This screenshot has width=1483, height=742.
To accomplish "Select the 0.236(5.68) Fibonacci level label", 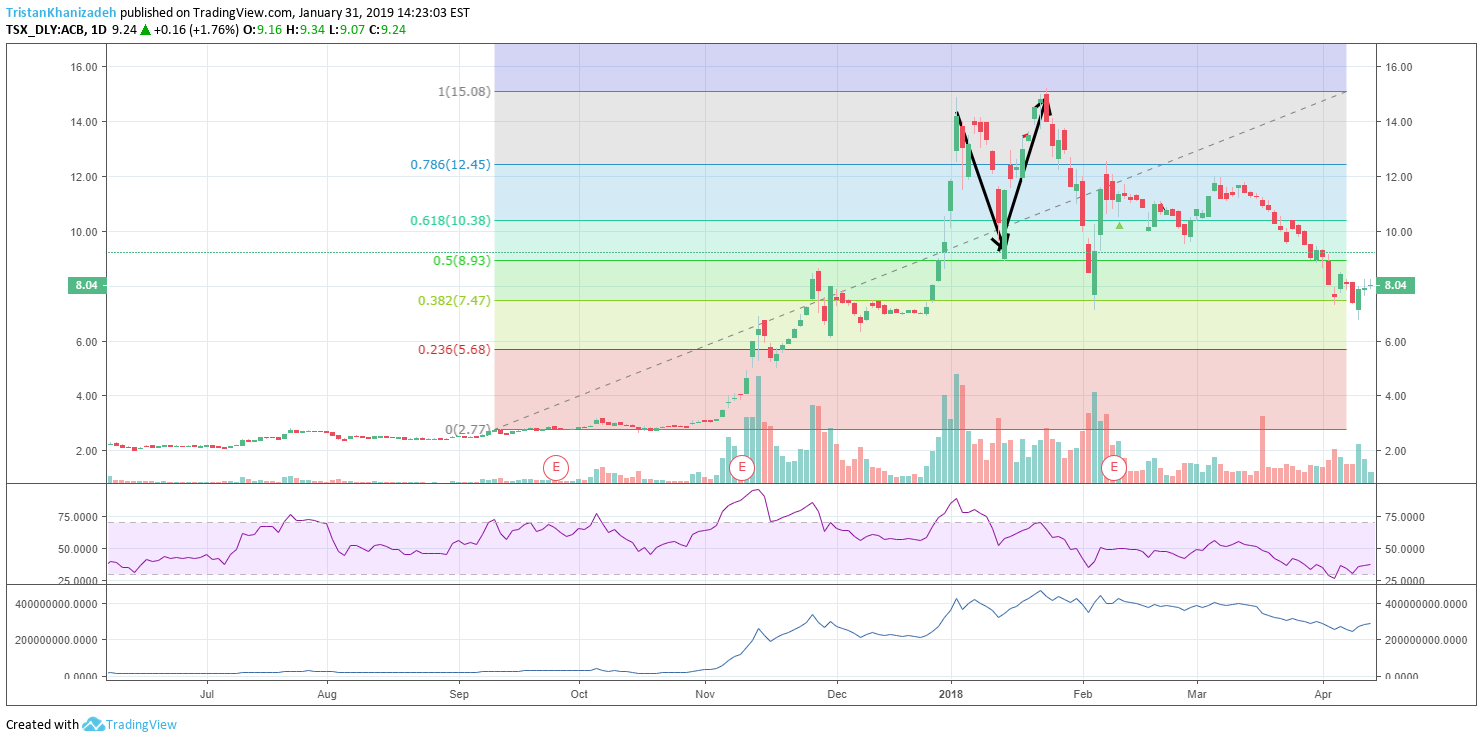I will coord(454,349).
